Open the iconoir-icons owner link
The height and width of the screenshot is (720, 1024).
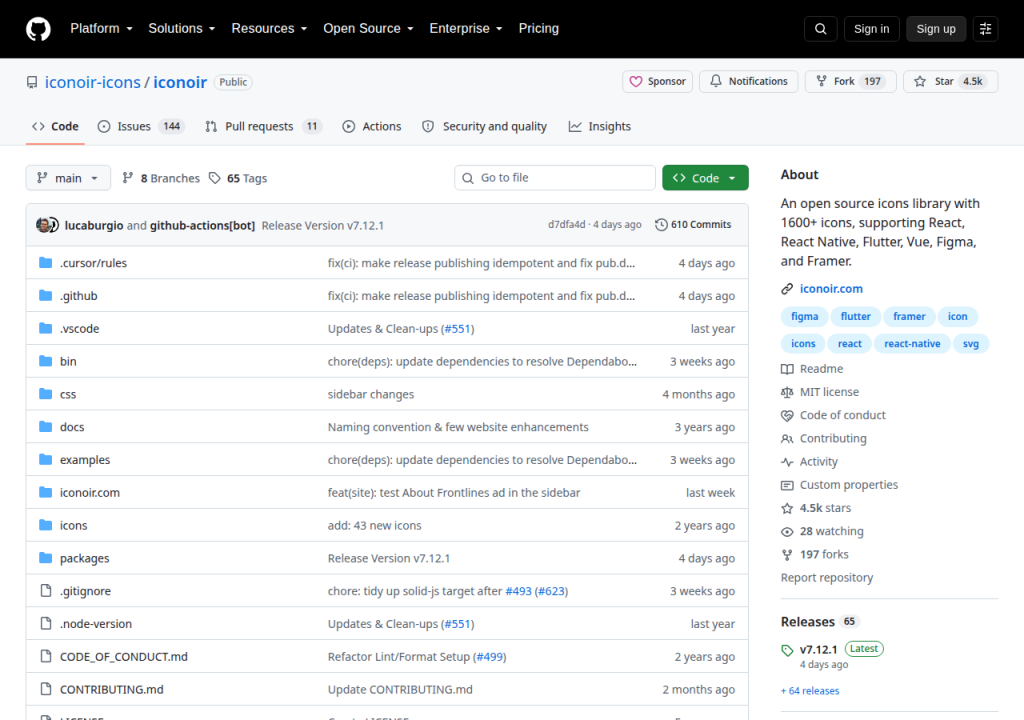(93, 82)
